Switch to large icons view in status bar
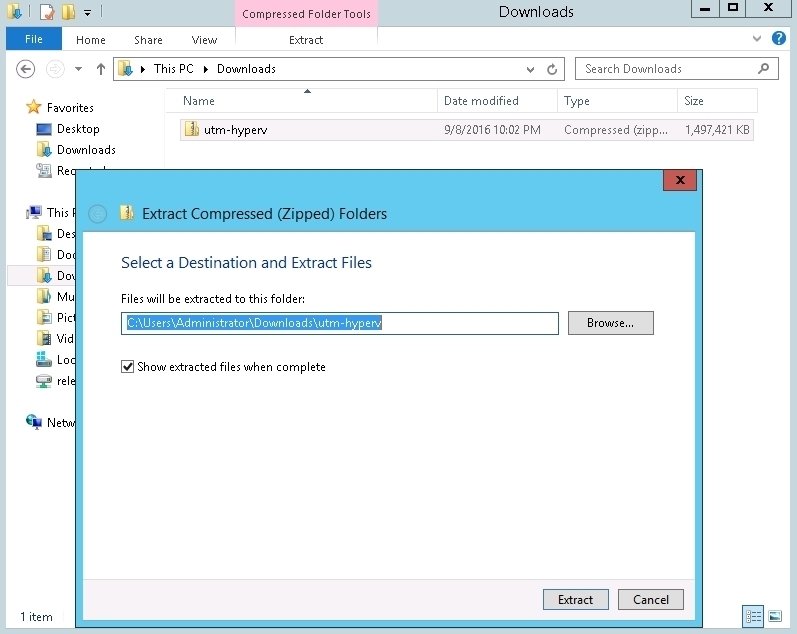 coord(775,616)
